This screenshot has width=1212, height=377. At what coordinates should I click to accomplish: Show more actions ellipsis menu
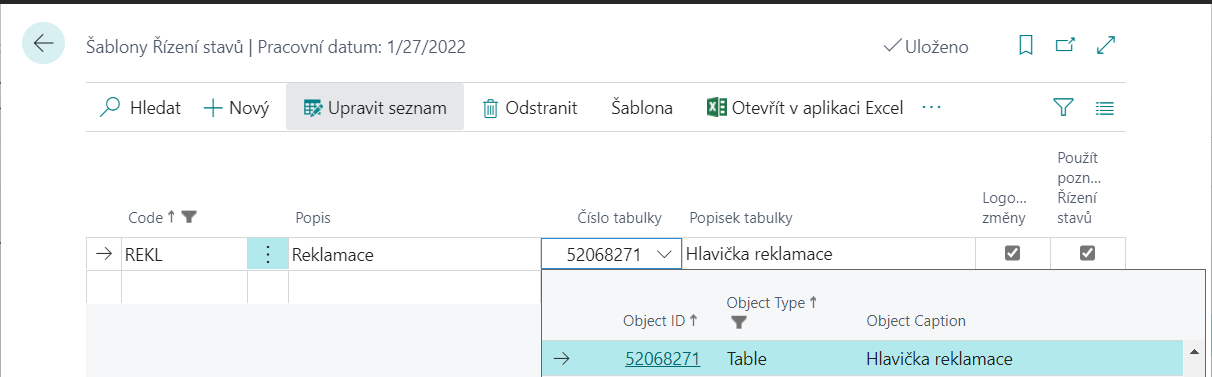(x=932, y=107)
